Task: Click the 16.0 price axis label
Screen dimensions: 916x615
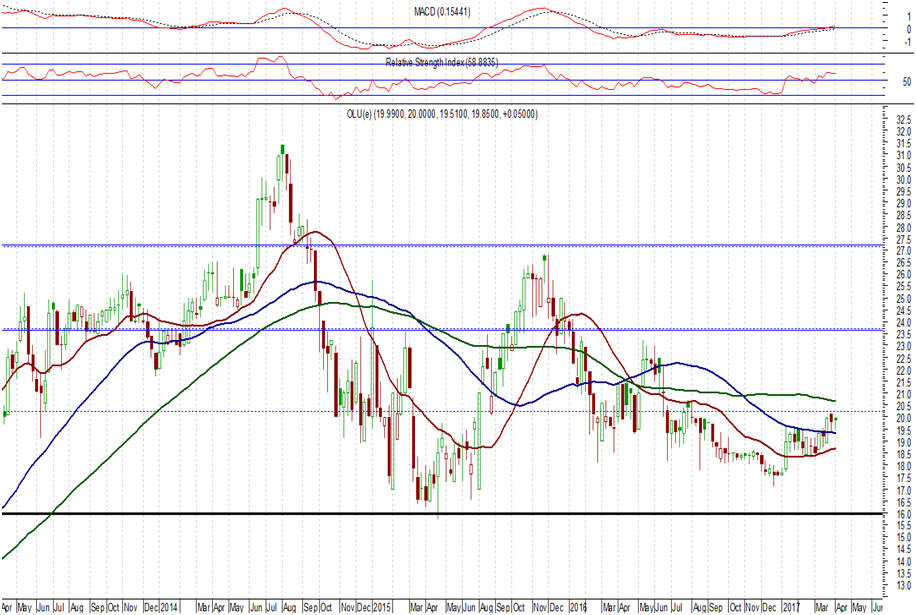Action: [x=904, y=514]
